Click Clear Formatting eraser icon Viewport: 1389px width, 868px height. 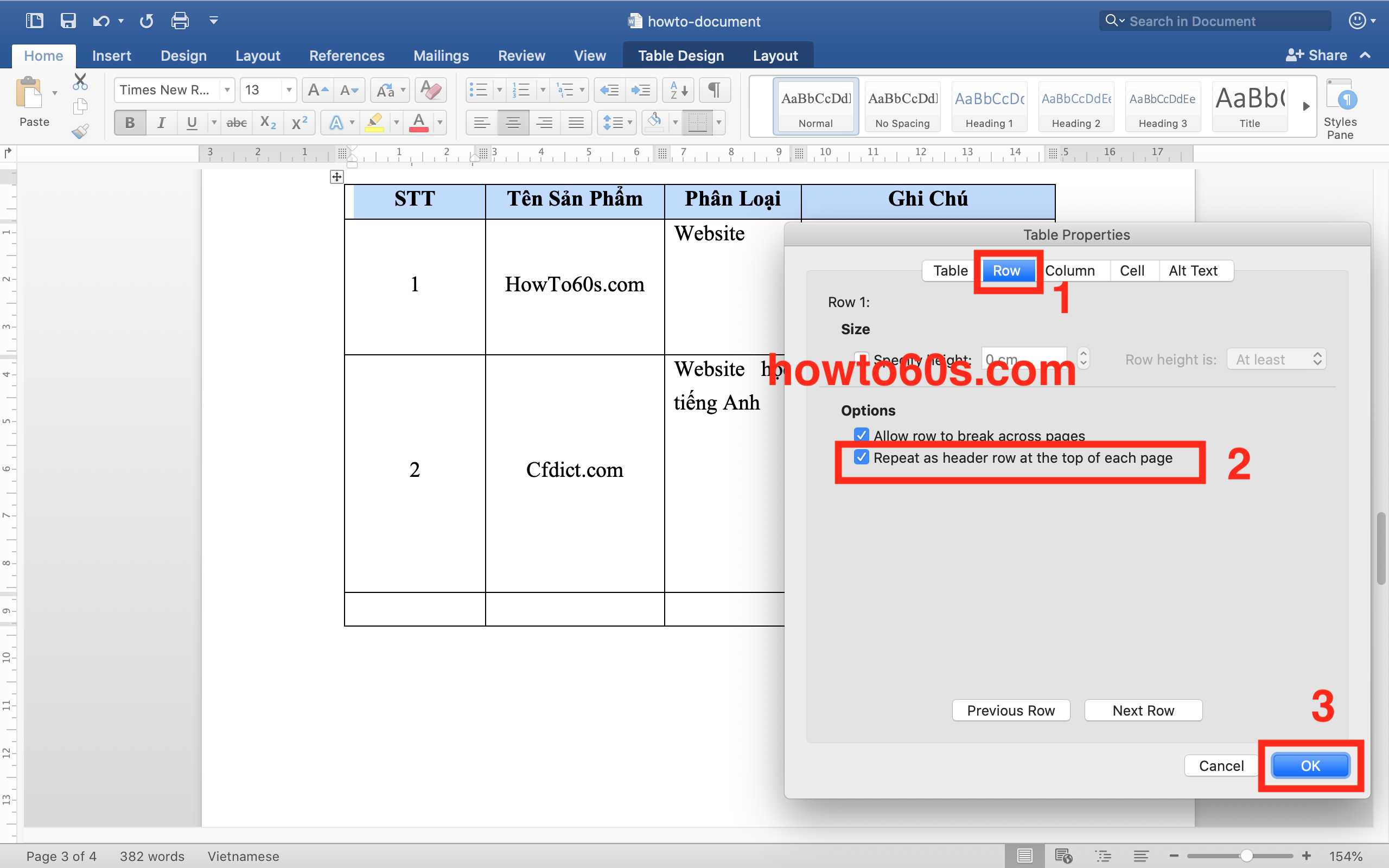[x=430, y=90]
